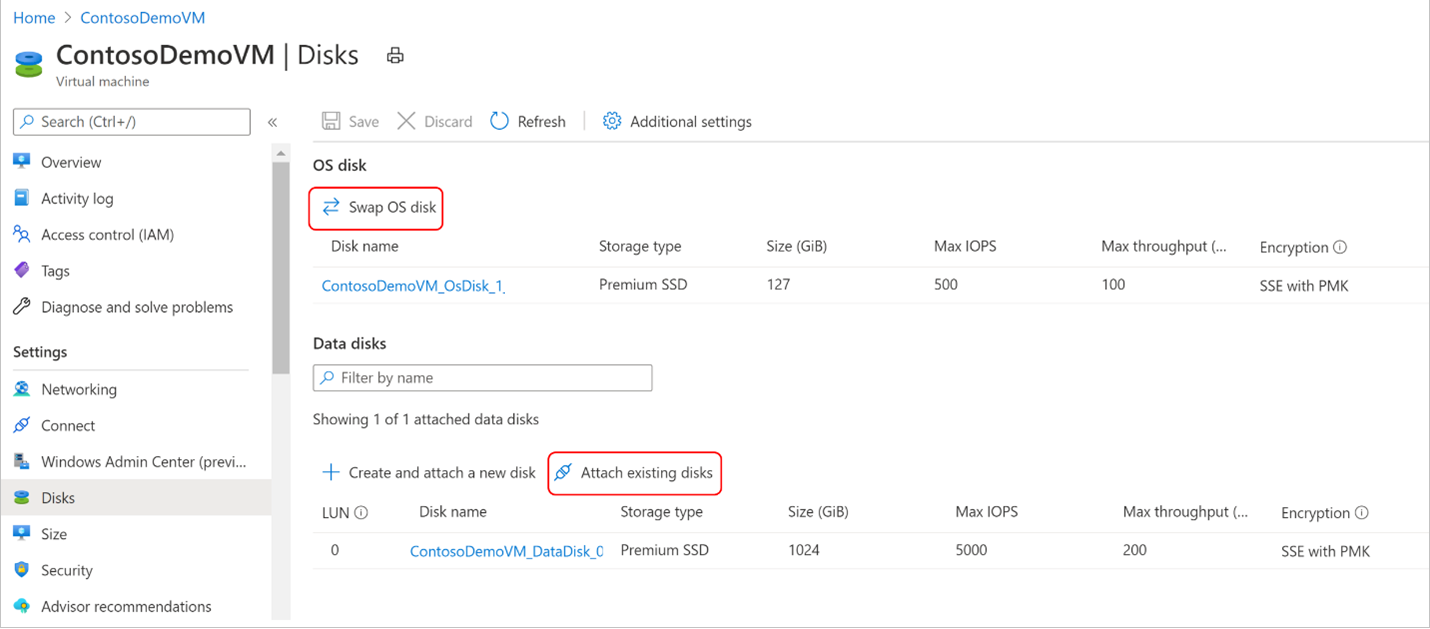Collapse the left navigation menu

272,122
